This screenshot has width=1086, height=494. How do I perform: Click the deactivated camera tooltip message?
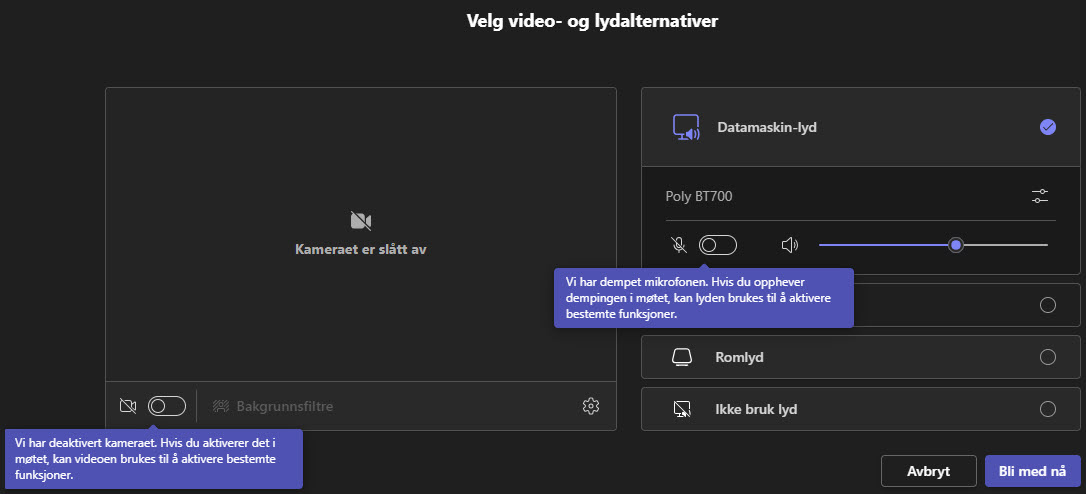coord(154,459)
